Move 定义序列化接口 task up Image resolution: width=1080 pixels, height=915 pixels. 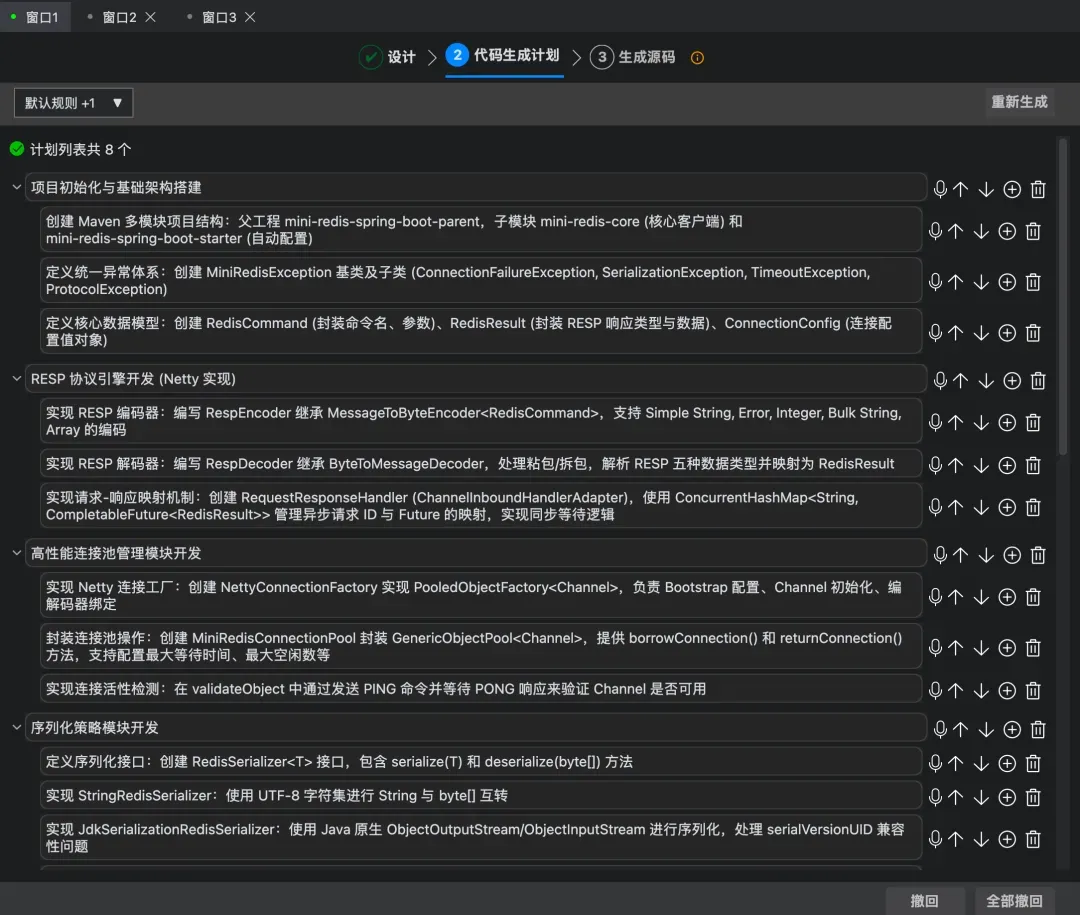tap(955, 763)
